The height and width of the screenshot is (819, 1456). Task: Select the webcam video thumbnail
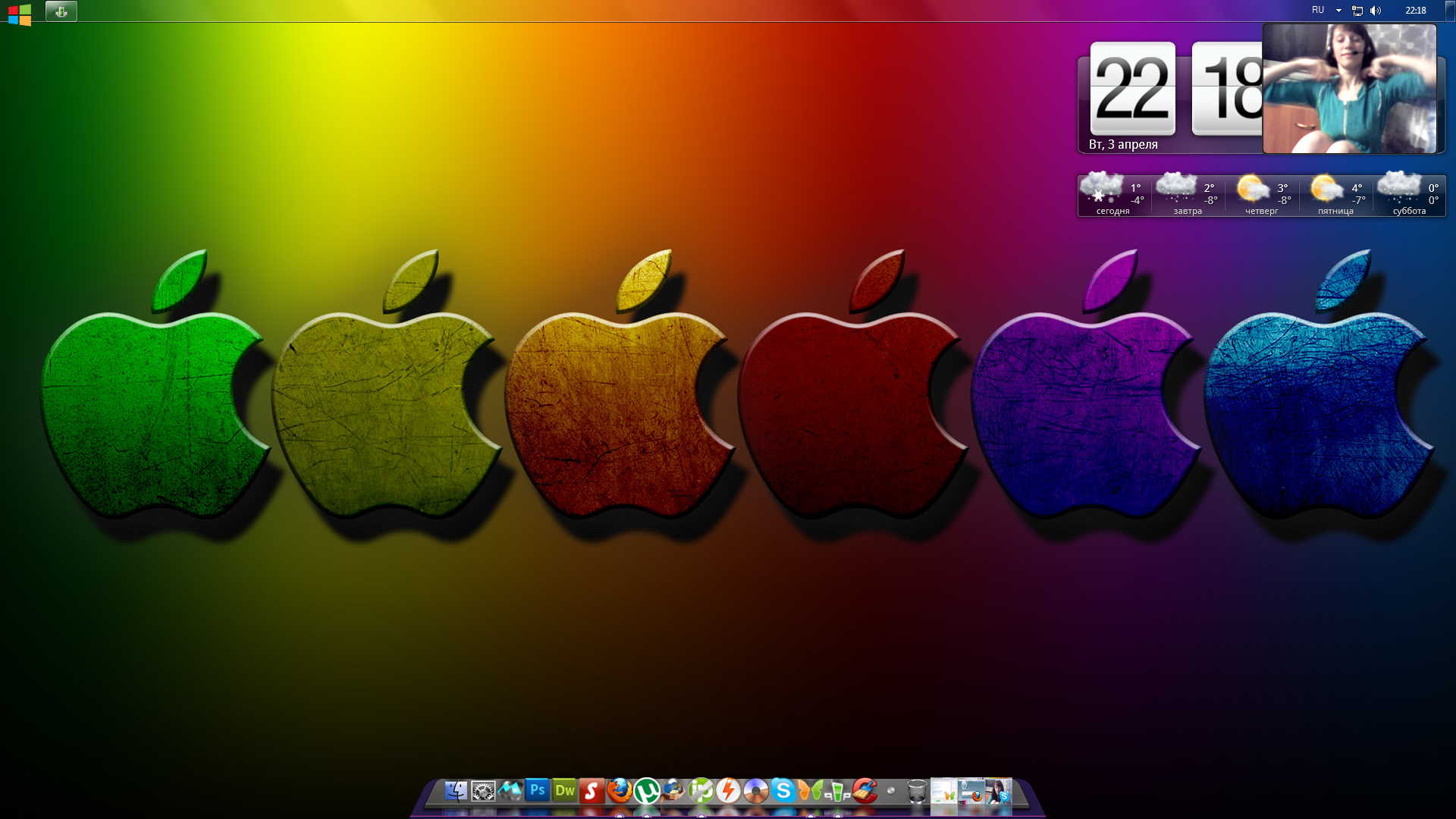(1349, 88)
